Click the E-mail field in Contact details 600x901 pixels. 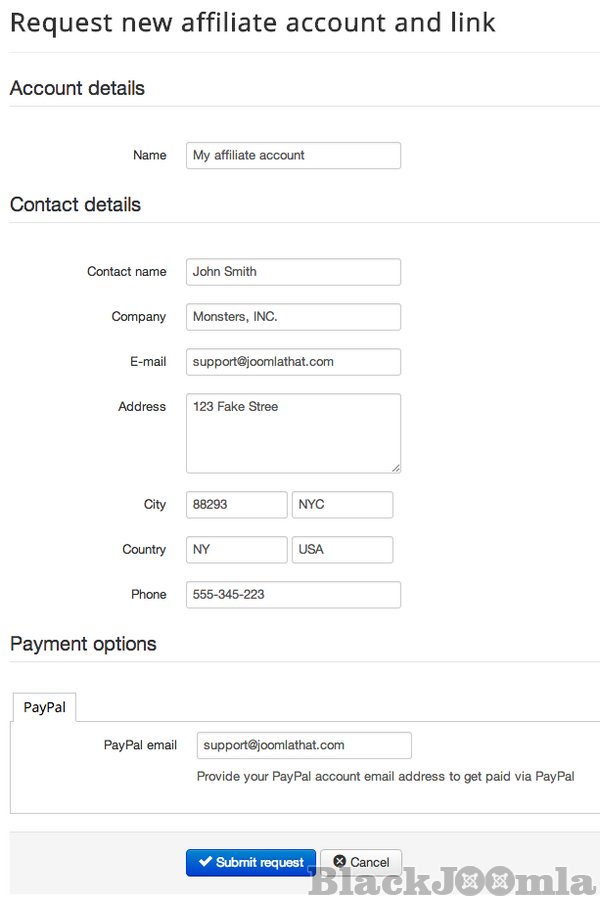pos(293,362)
